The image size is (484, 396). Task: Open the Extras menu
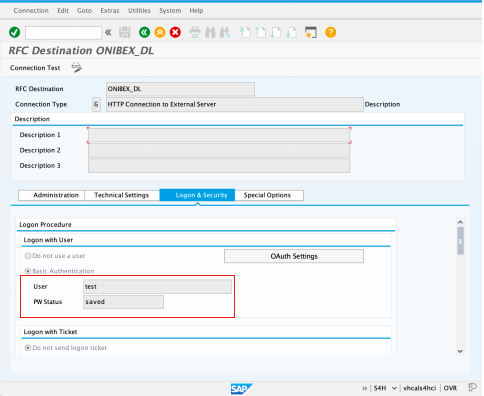(x=110, y=11)
